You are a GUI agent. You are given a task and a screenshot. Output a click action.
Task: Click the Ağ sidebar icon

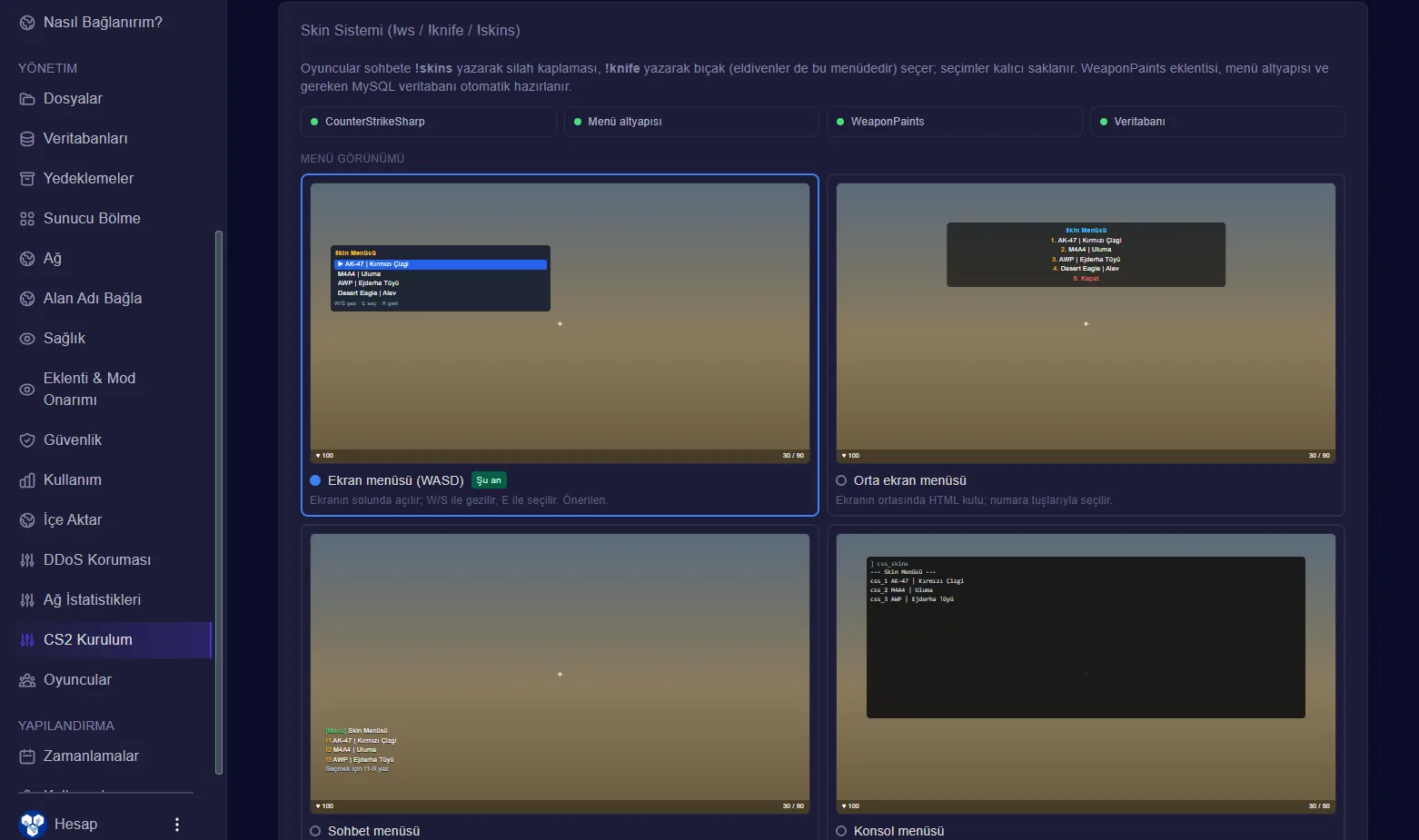pos(27,259)
